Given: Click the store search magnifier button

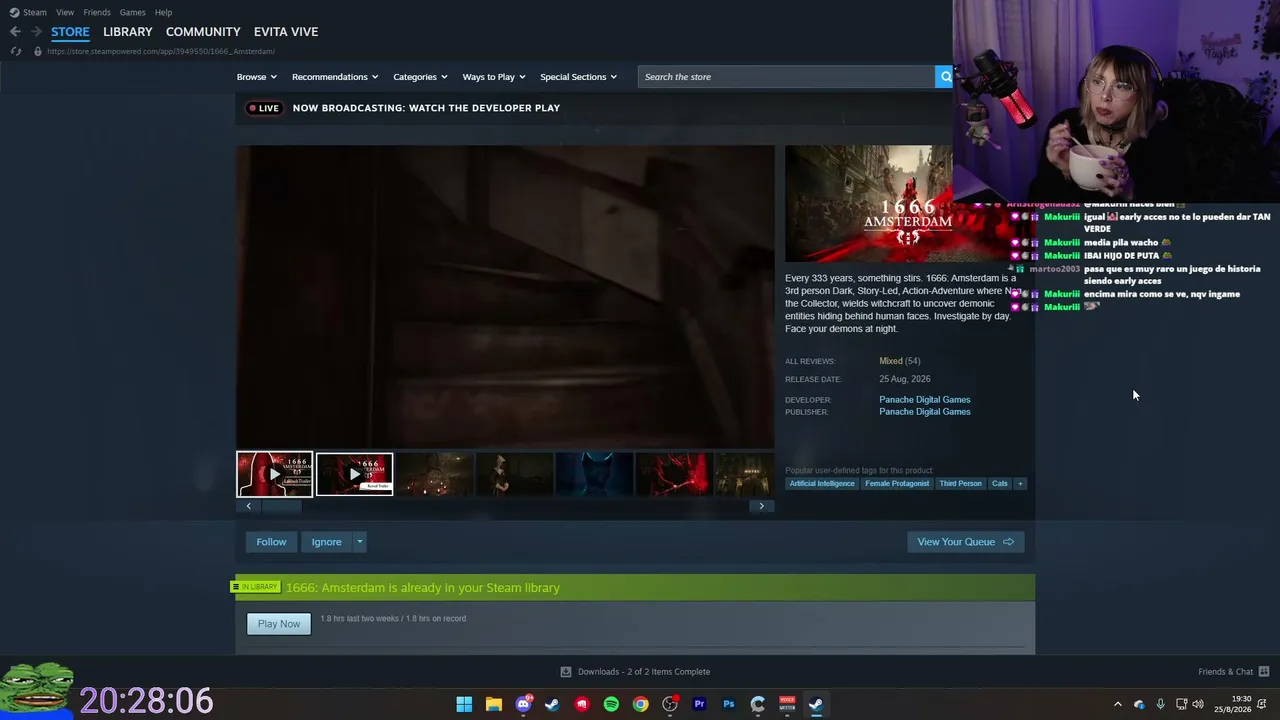Looking at the screenshot, I should point(945,77).
